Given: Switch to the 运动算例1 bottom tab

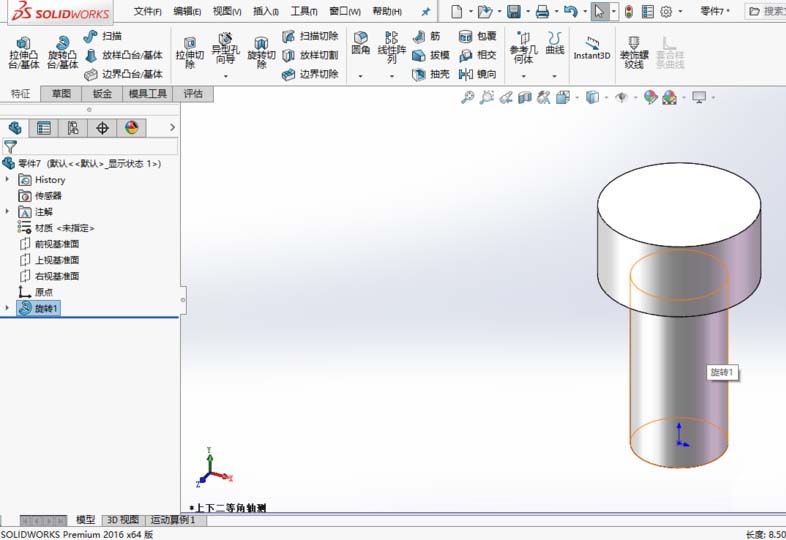Looking at the screenshot, I should (172, 520).
